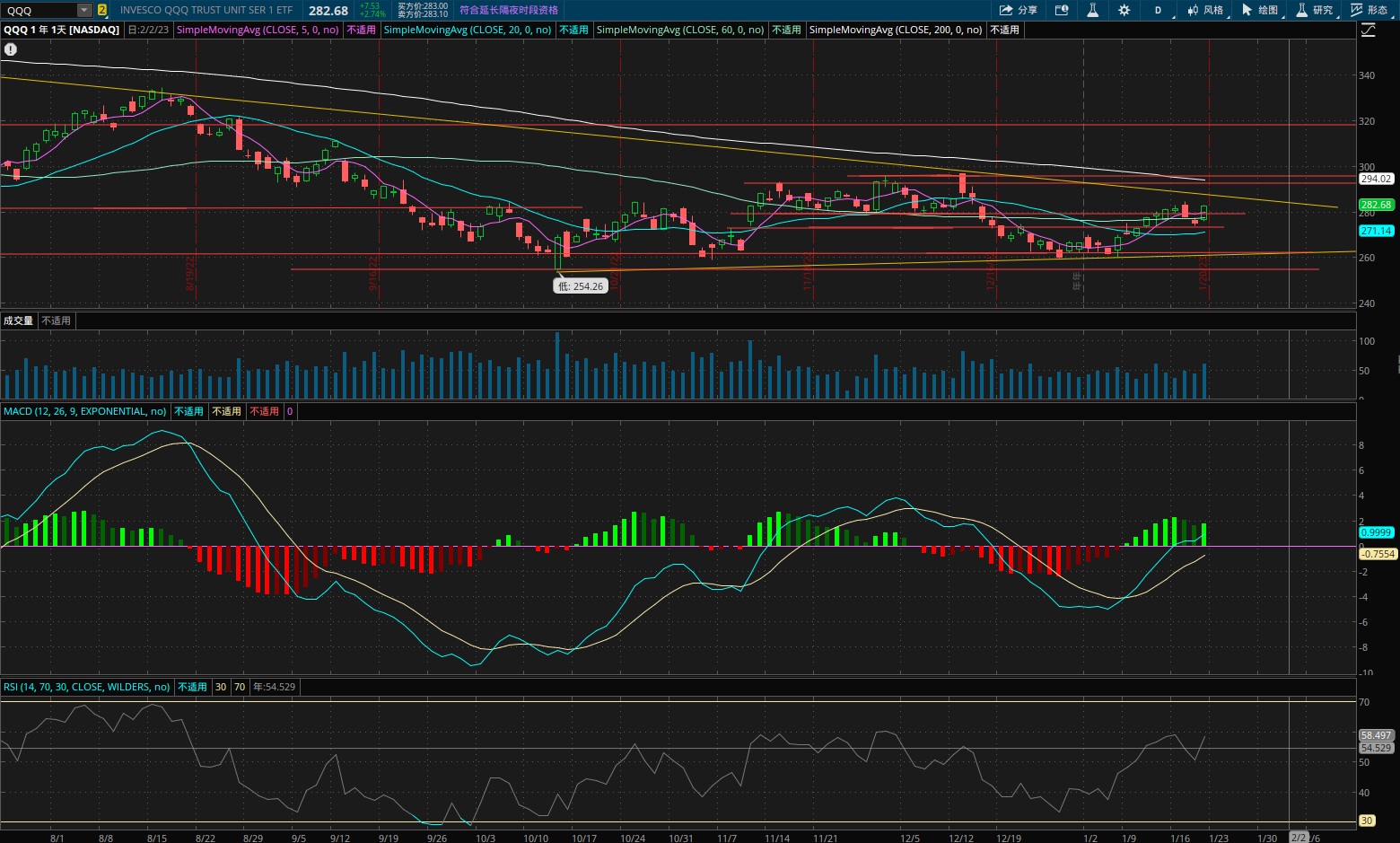Click the Share (分享) icon button
The height and width of the screenshot is (843, 1400).
[1019, 10]
